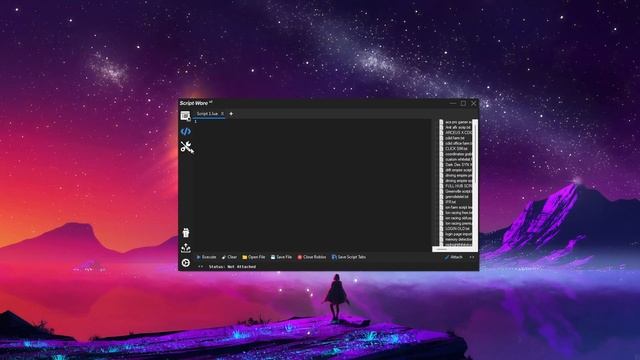Open the script hub icon in sidebar
The image size is (640, 360).
click(x=185, y=116)
